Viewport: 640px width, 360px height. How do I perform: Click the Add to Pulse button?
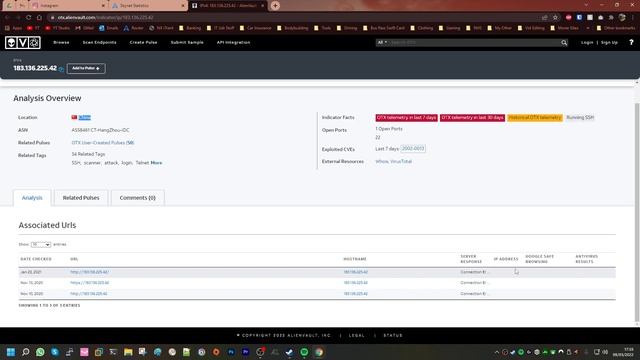[x=86, y=68]
